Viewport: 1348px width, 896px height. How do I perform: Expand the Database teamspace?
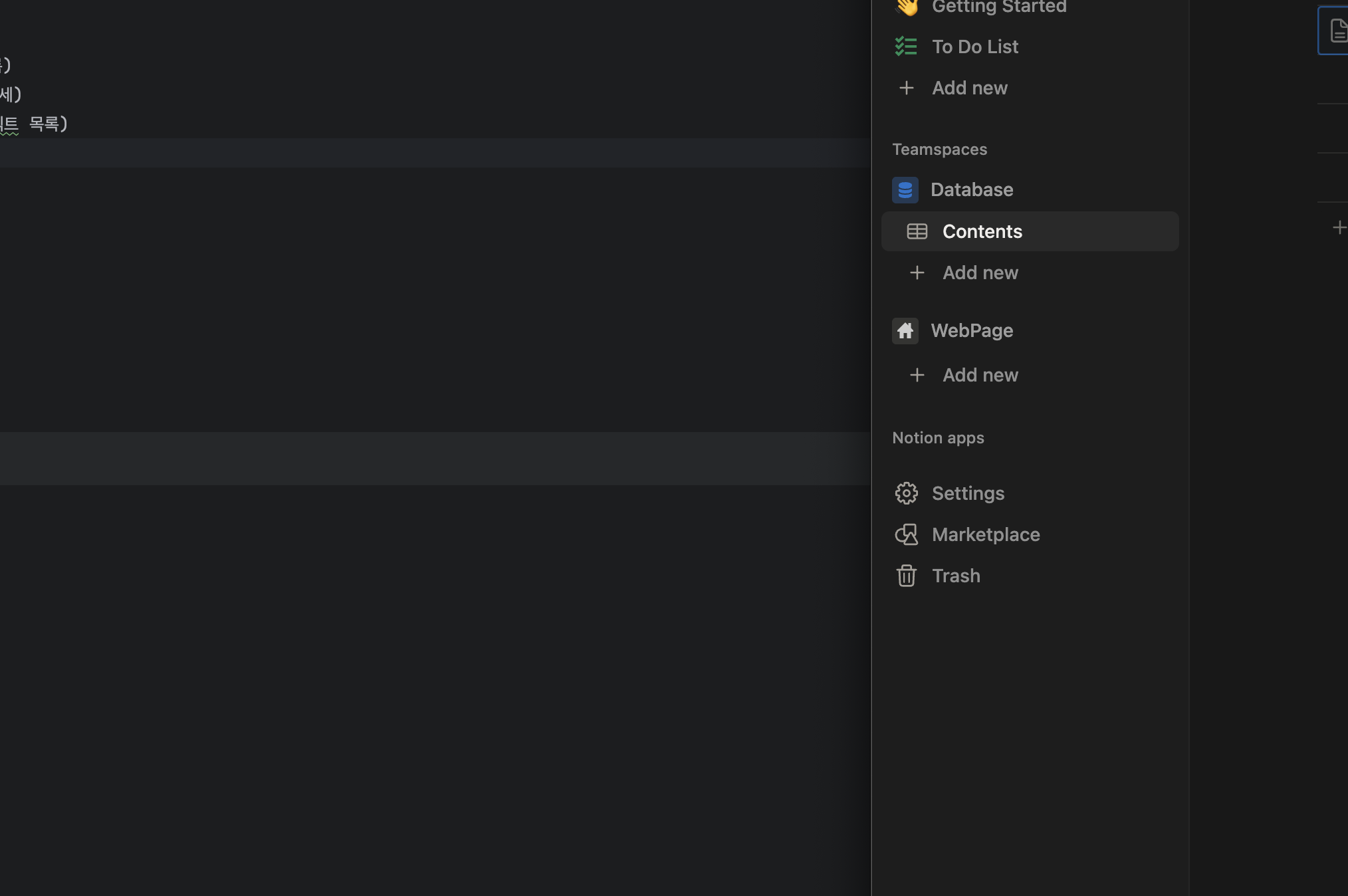pos(972,190)
